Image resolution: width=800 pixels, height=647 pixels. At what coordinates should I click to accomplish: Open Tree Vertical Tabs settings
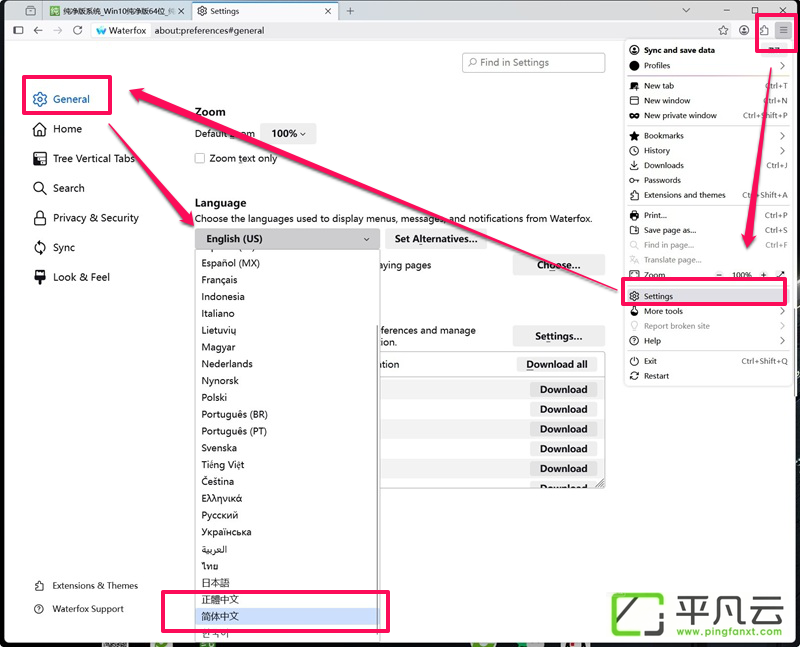(x=83, y=159)
